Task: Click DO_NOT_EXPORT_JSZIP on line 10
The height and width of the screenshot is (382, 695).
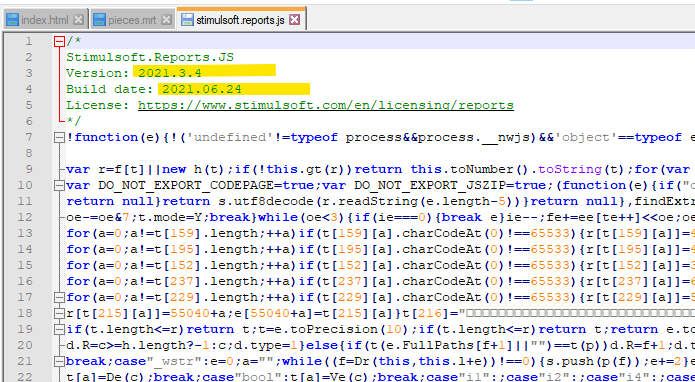Action: coord(430,185)
